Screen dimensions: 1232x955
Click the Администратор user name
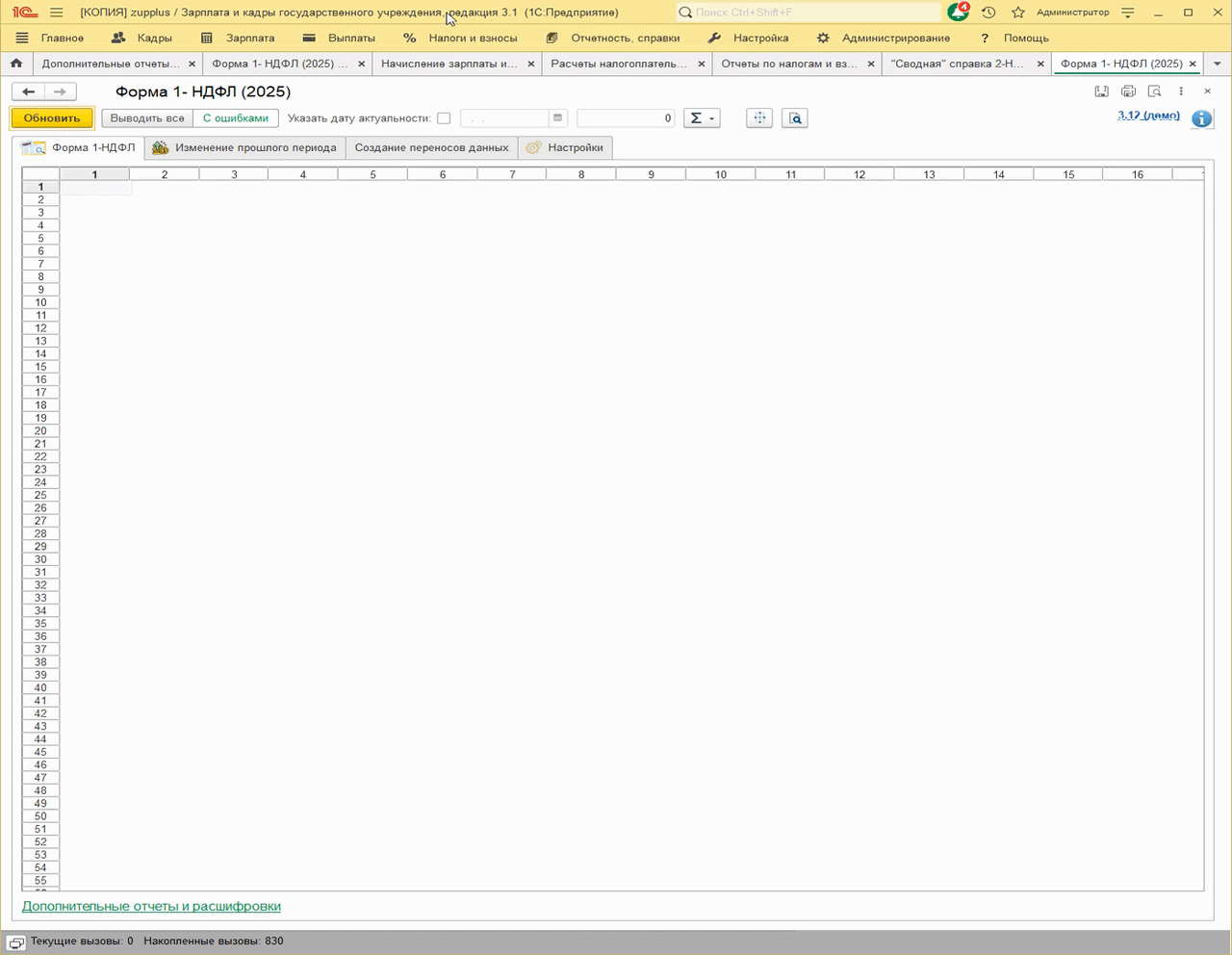coord(1072,13)
